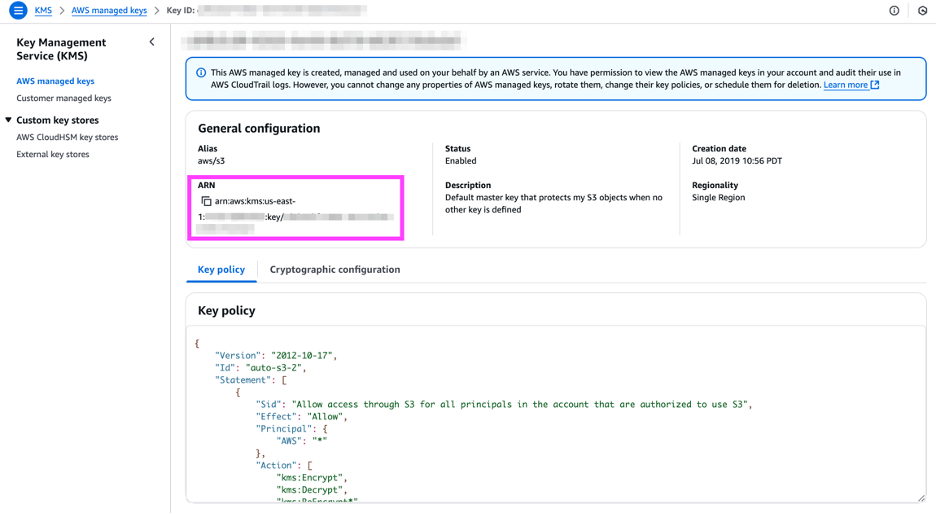This screenshot has width=936, height=514.
Task: Open Customer managed keys in sidebar
Action: tap(64, 98)
